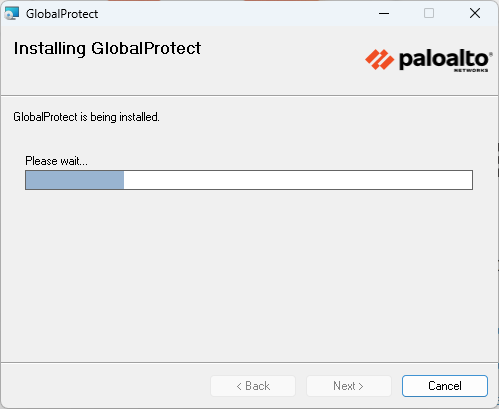The width and height of the screenshot is (499, 409).
Task: Click the GlobalProtect installer icon in title bar
Action: pyautogui.click(x=12, y=14)
